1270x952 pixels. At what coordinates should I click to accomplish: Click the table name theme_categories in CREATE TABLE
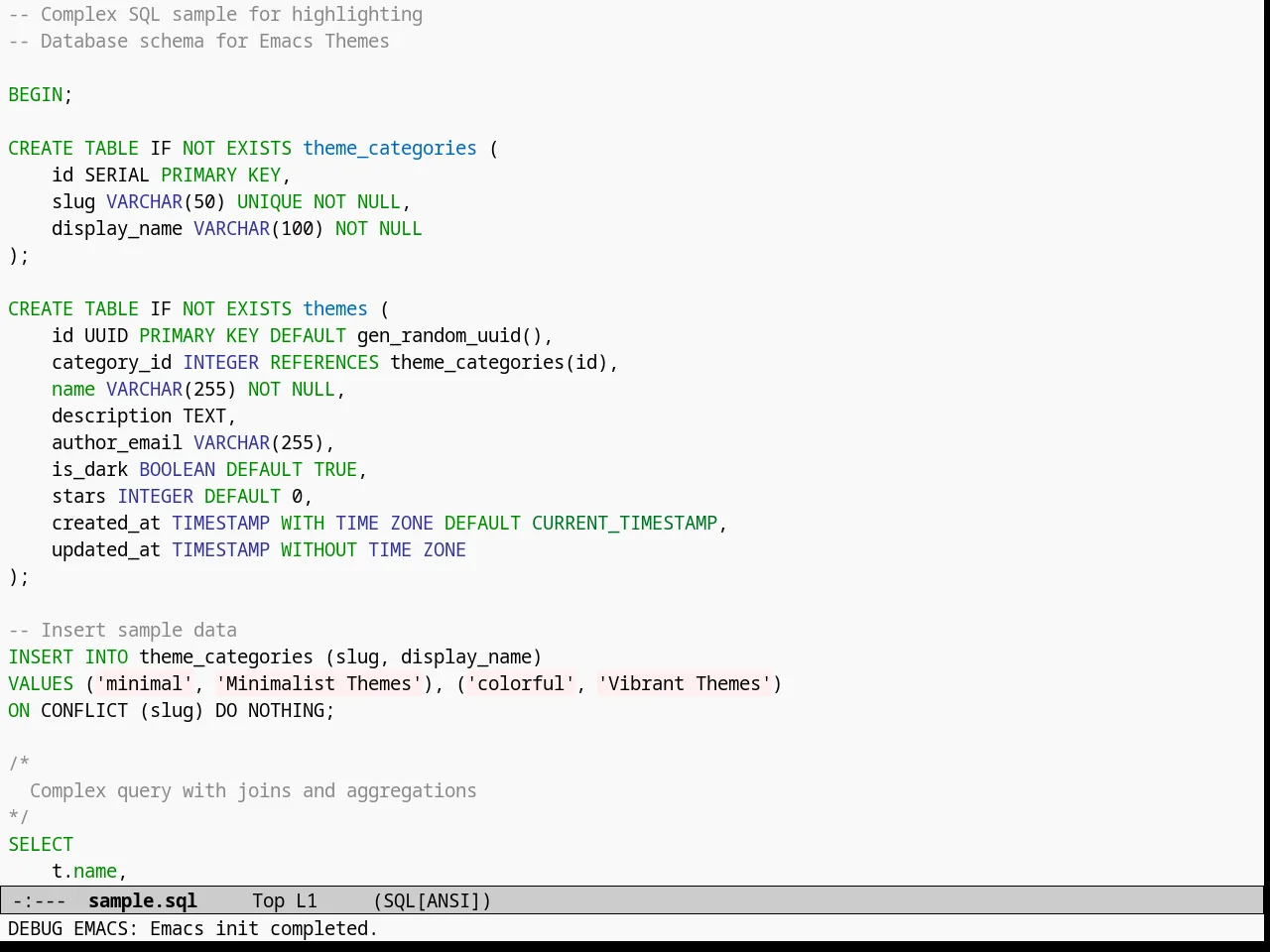(390, 148)
